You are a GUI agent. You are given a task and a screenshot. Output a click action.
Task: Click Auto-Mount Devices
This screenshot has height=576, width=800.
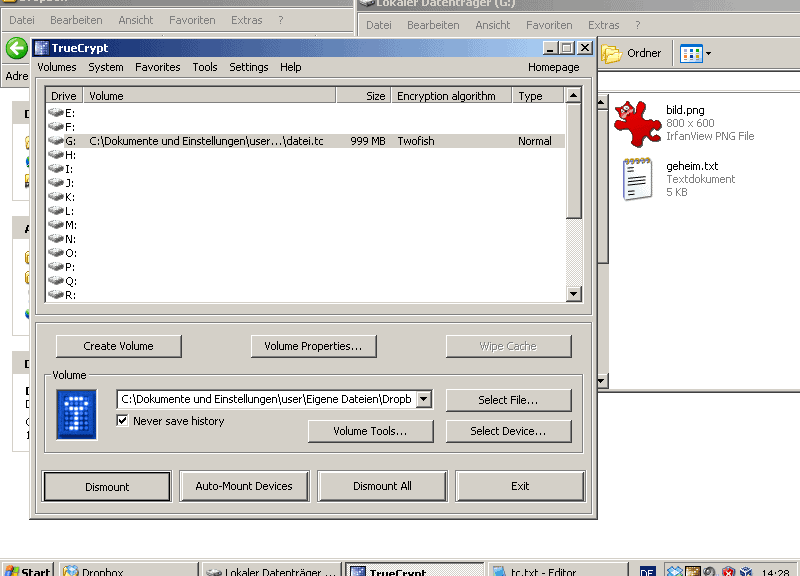point(244,486)
